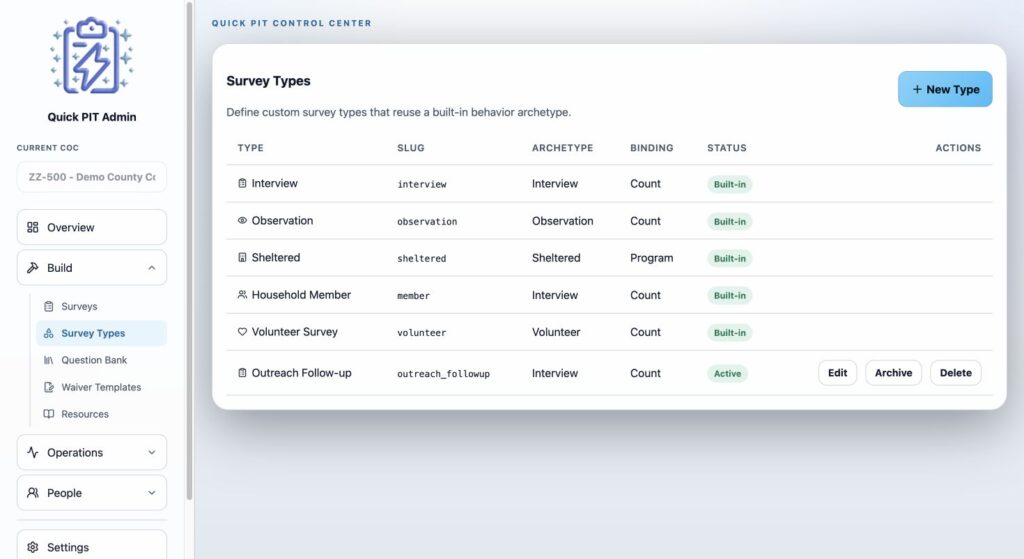Image resolution: width=1024 pixels, height=559 pixels.
Task: Click the People users icon
Action: click(33, 493)
